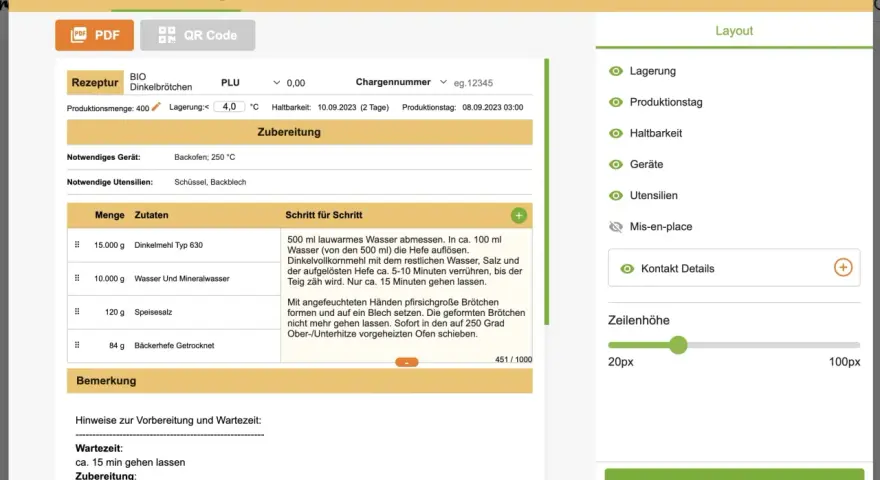Click the quantity 84 g
This screenshot has height=480, width=880.
pyautogui.click(x=117, y=345)
